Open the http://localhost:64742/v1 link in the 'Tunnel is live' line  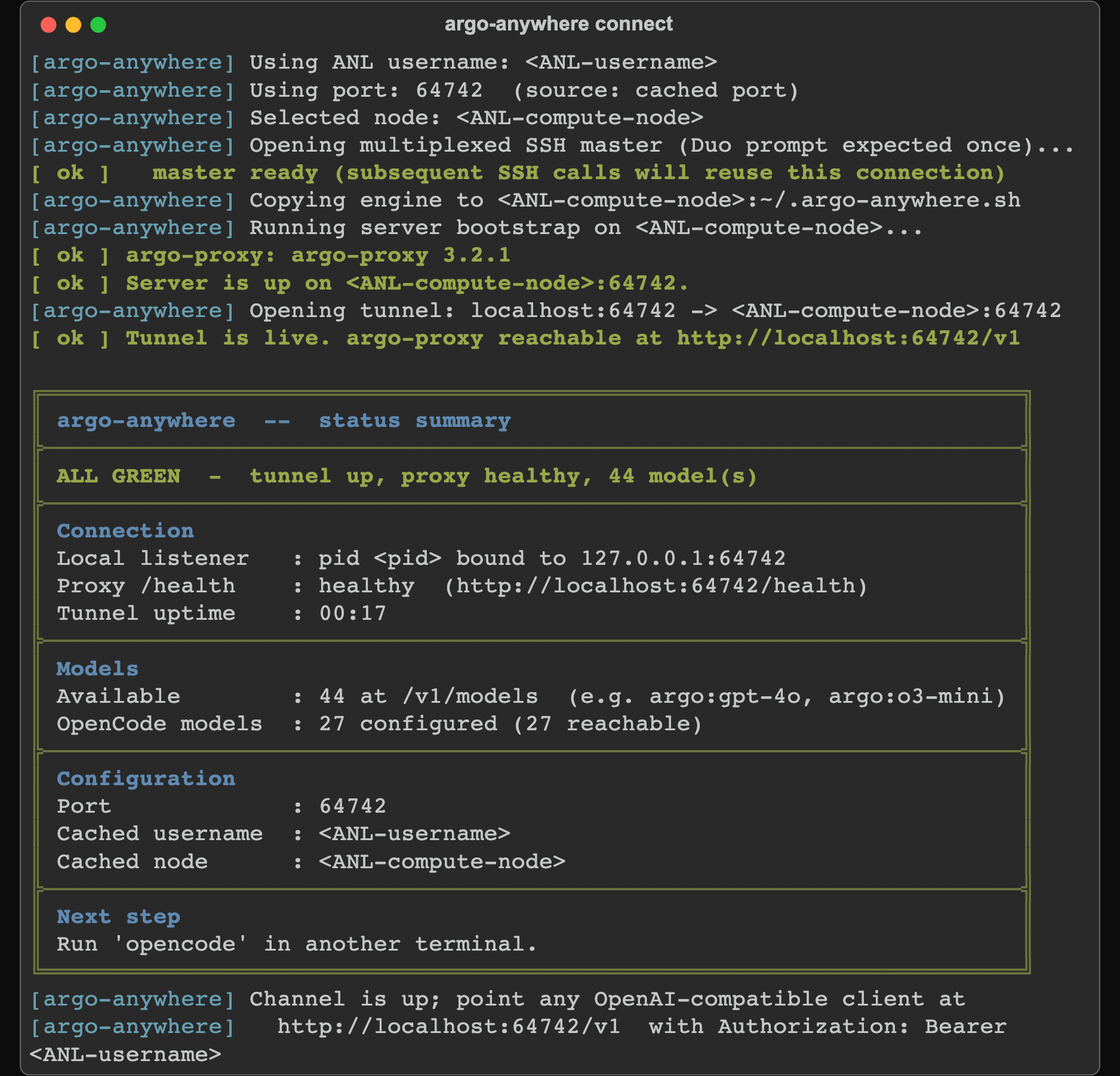pos(848,338)
